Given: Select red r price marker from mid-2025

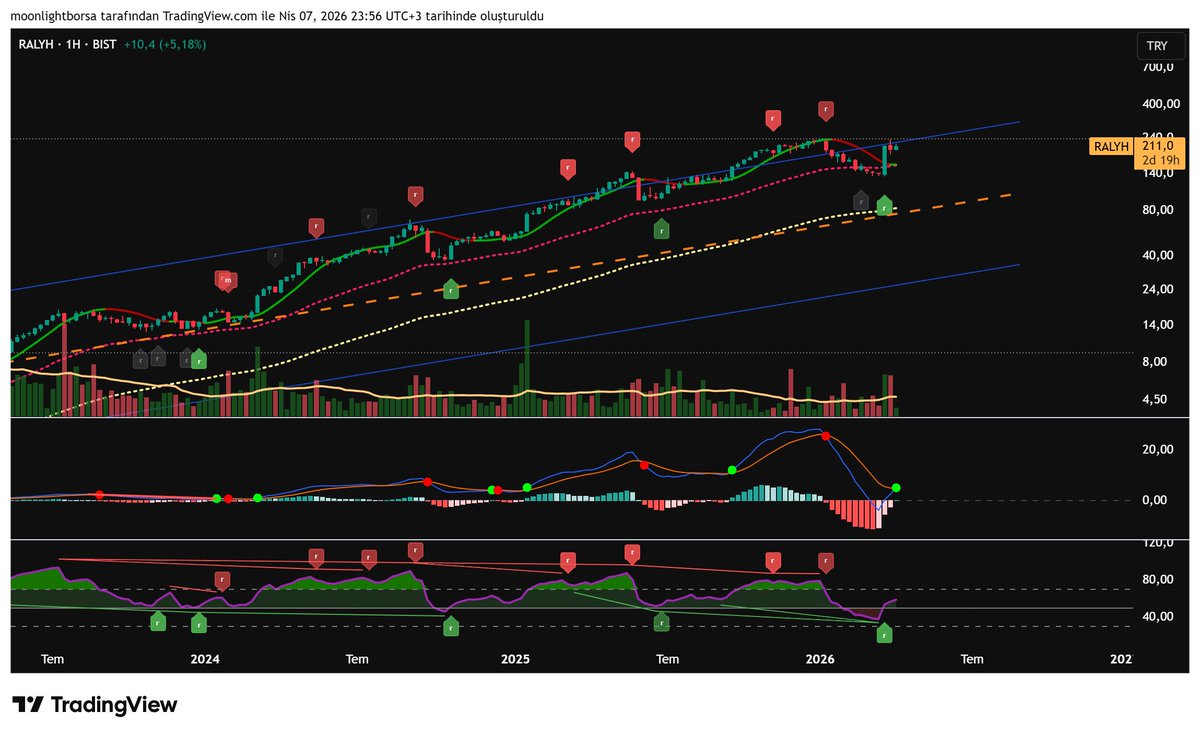Looking at the screenshot, I should coord(632,140).
